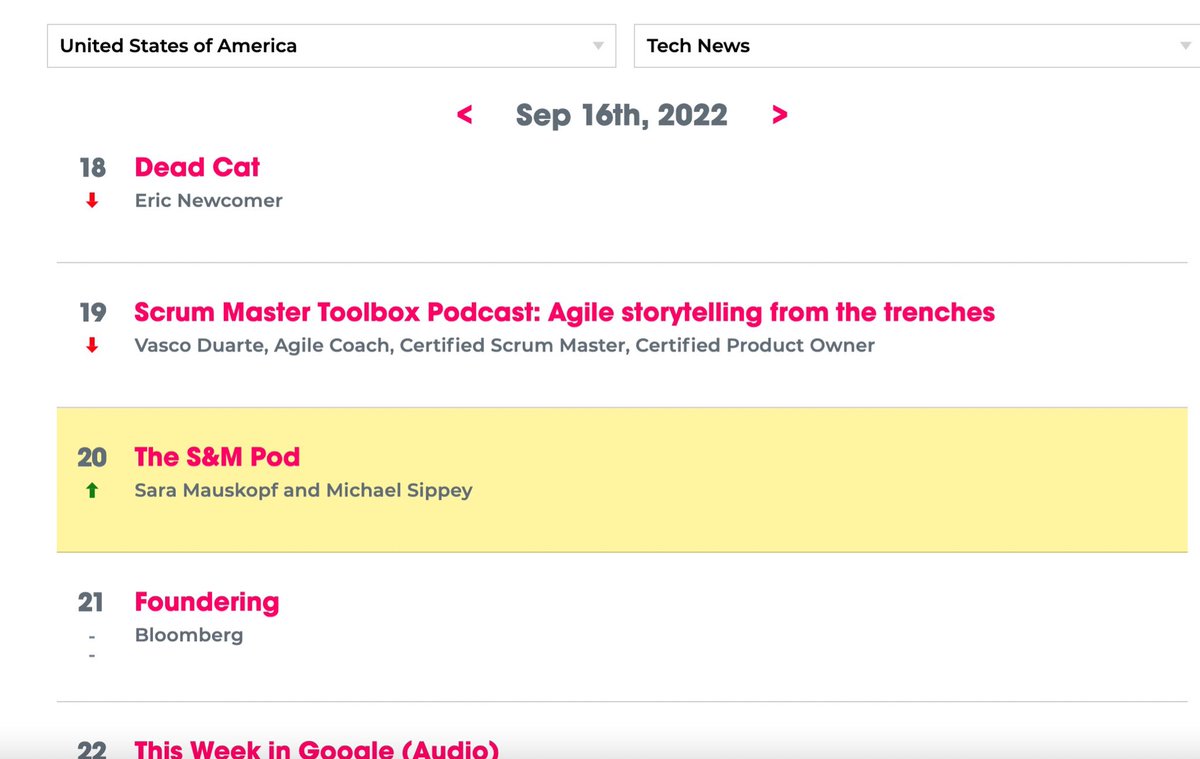The width and height of the screenshot is (1200, 759).
Task: Click the rank number 19
Action: 92,312
